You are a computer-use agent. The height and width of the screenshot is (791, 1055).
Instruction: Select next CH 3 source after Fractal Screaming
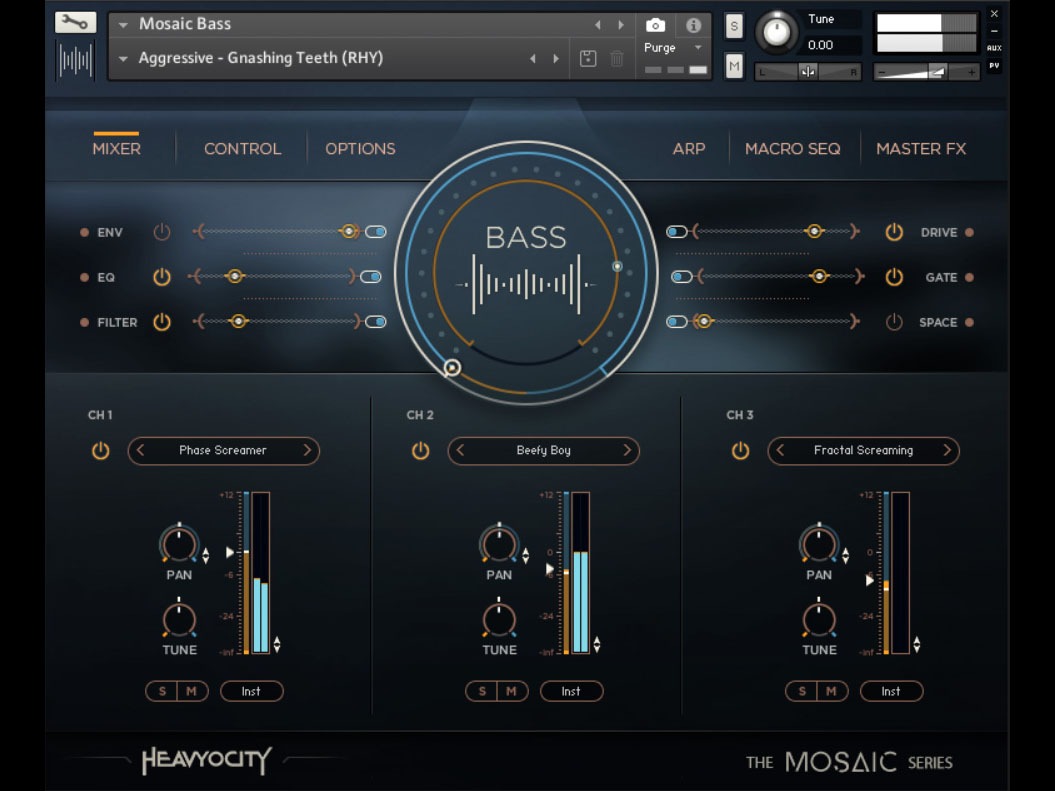point(947,450)
